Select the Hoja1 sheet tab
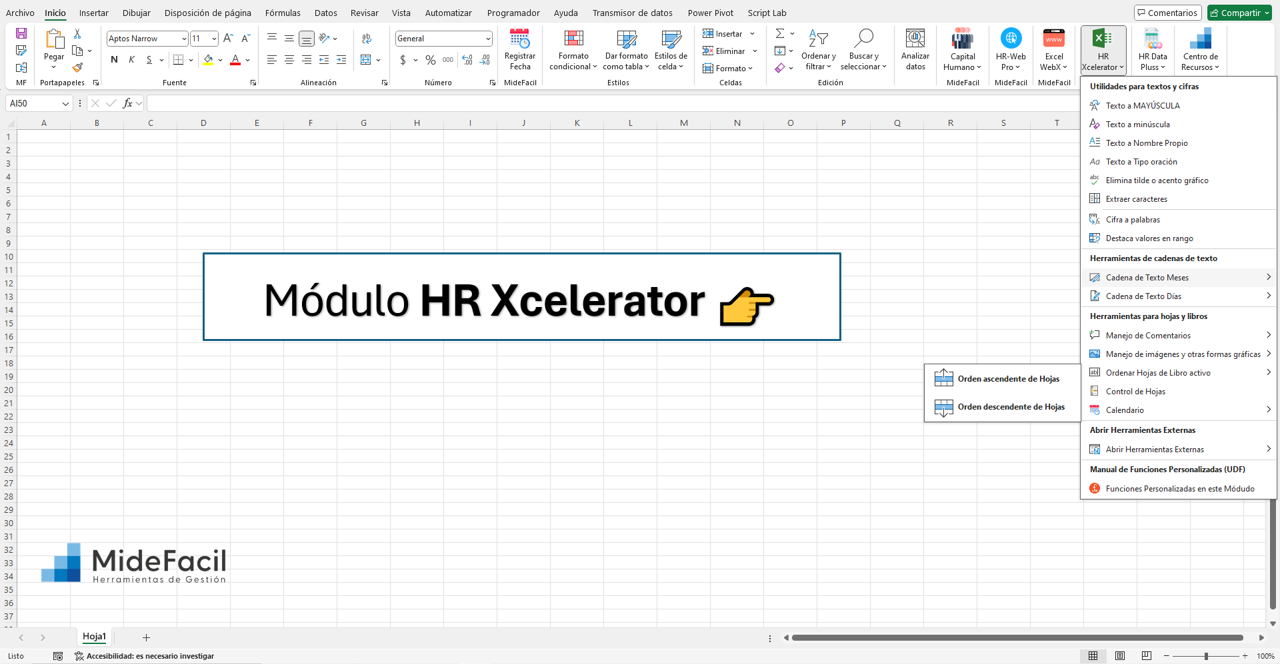Screen dimensions: 1280x664 [94, 637]
